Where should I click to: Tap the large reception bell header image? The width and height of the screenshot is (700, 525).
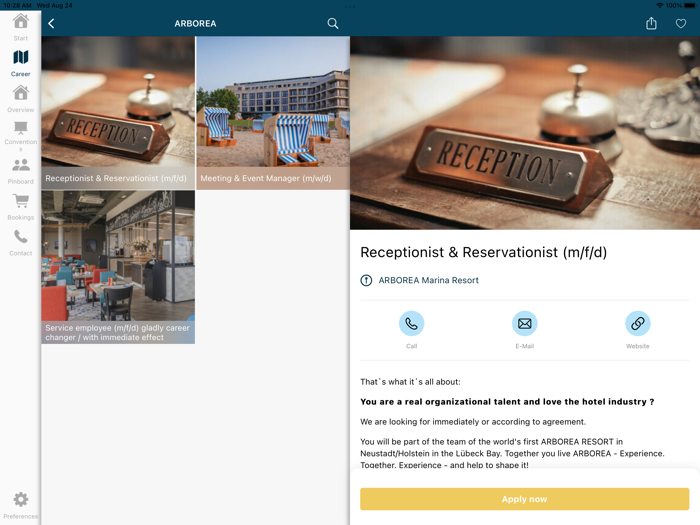point(525,133)
